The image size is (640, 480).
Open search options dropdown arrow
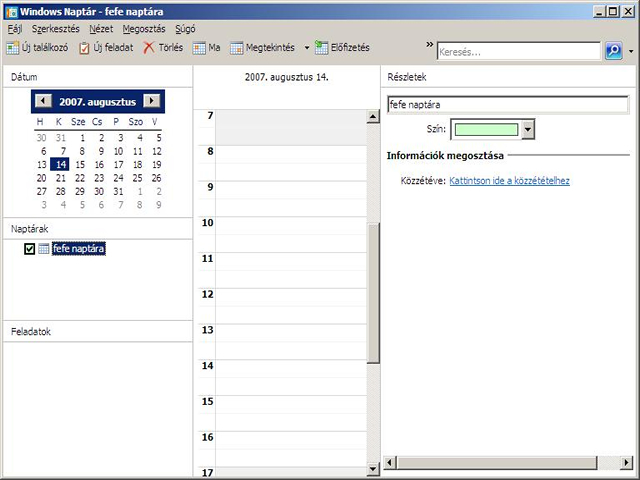coord(631,51)
